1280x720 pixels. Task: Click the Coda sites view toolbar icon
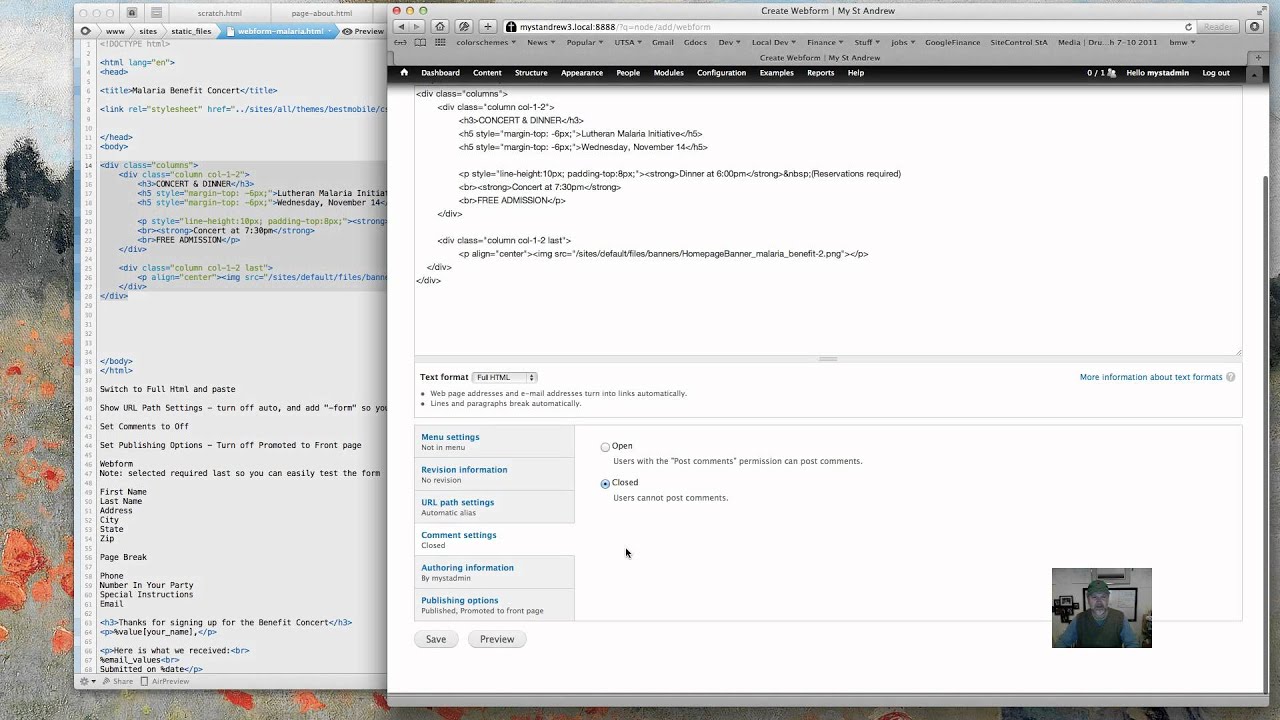pyautogui.click(x=131, y=13)
